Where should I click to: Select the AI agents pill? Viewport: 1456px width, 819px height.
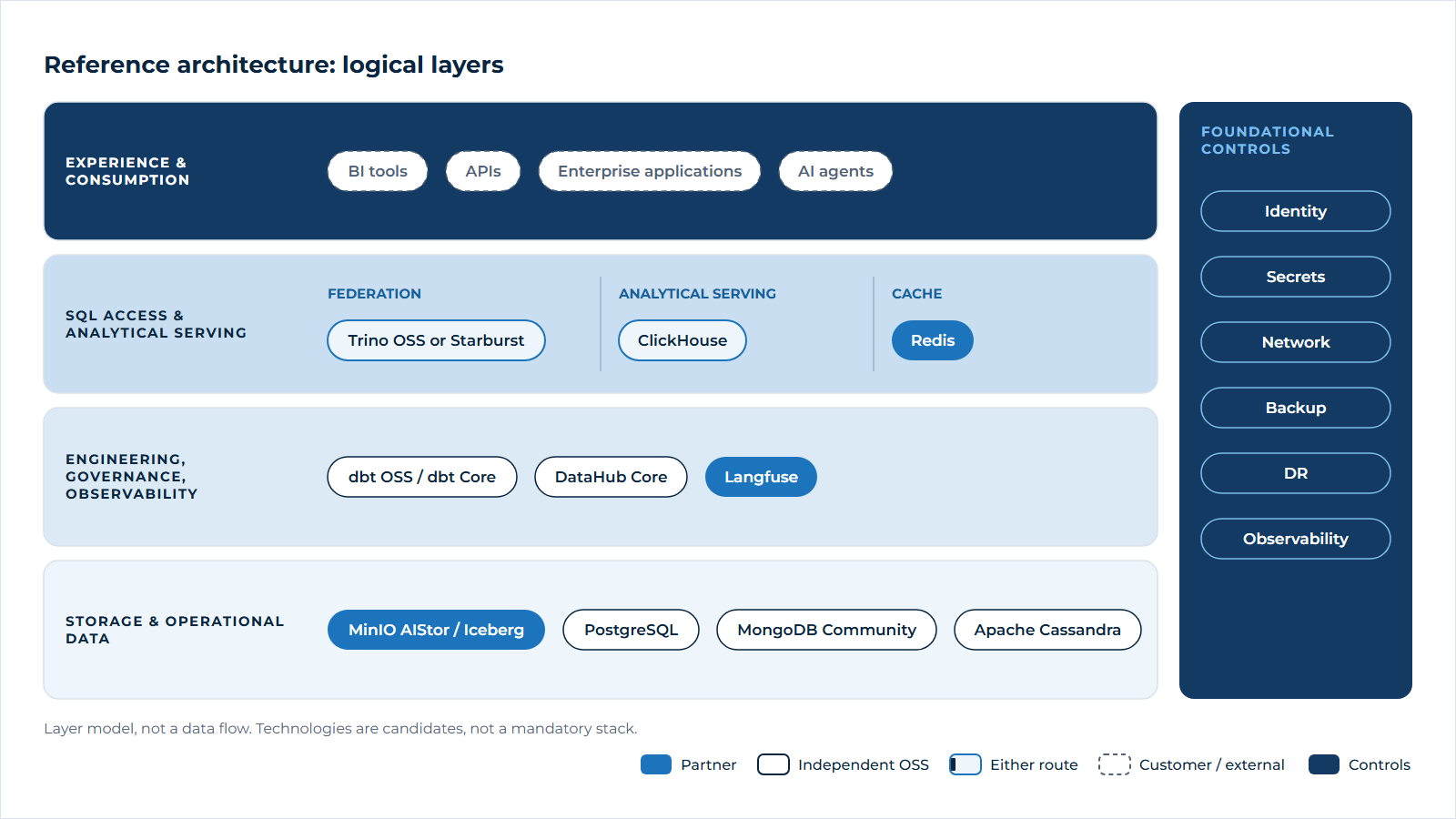tap(835, 171)
